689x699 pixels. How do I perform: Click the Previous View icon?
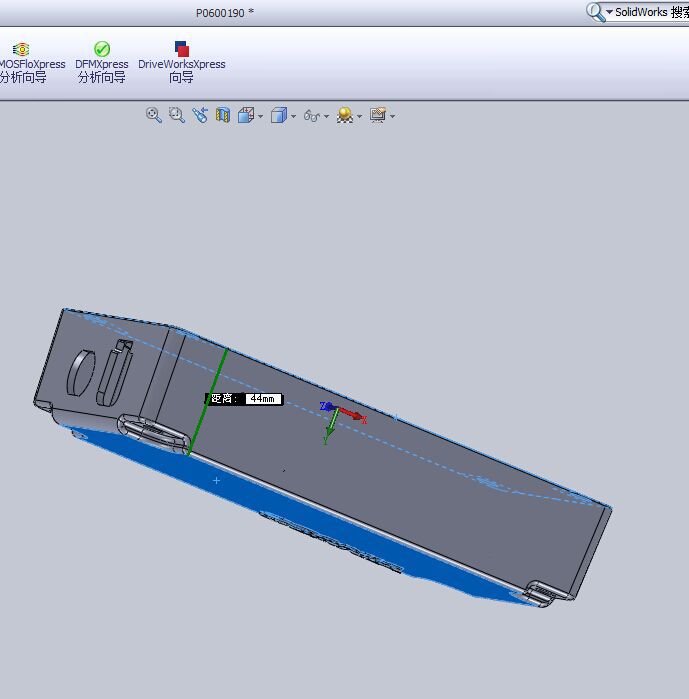point(200,115)
